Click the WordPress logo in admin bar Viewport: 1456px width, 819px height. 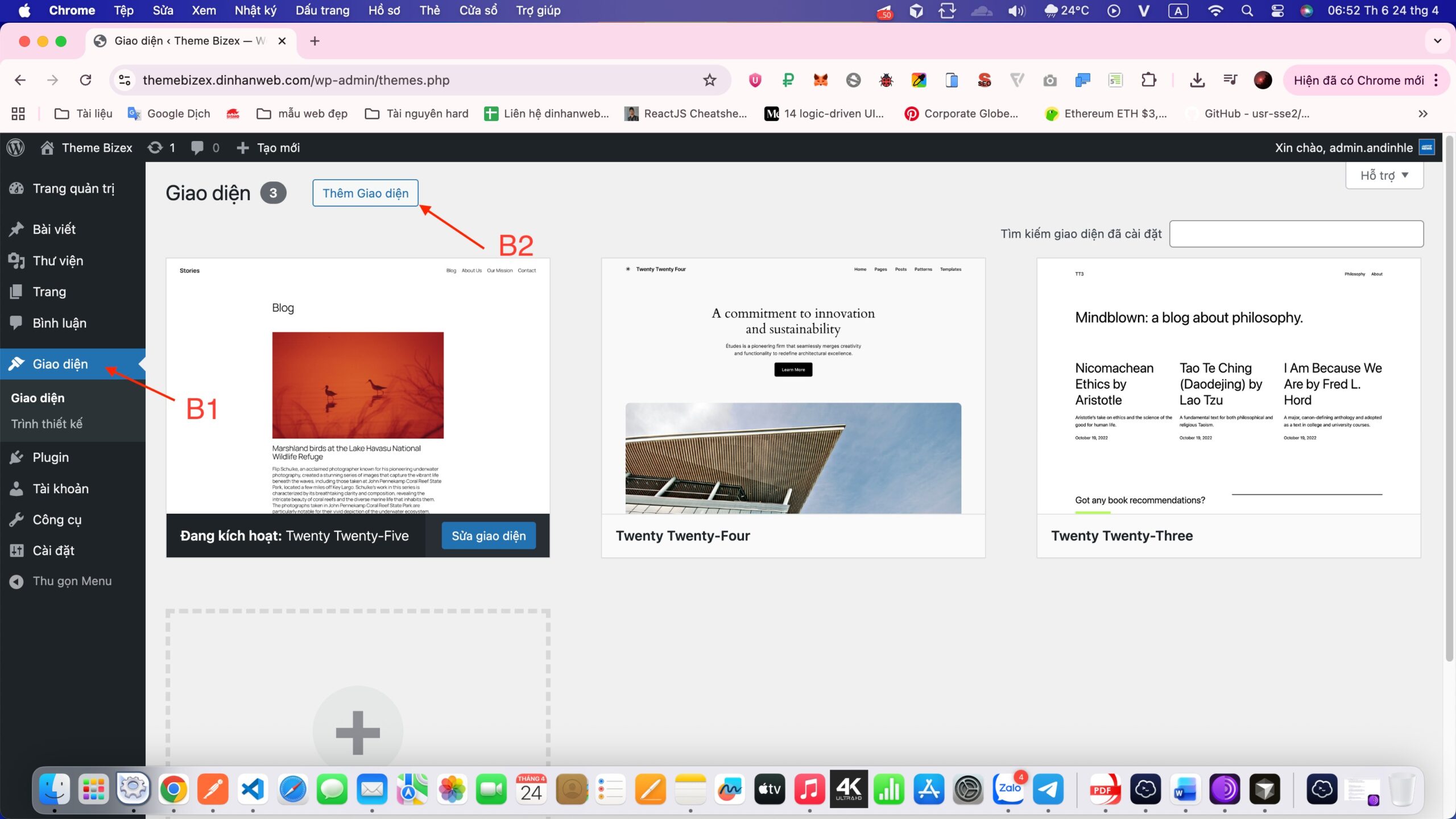pos(16,148)
